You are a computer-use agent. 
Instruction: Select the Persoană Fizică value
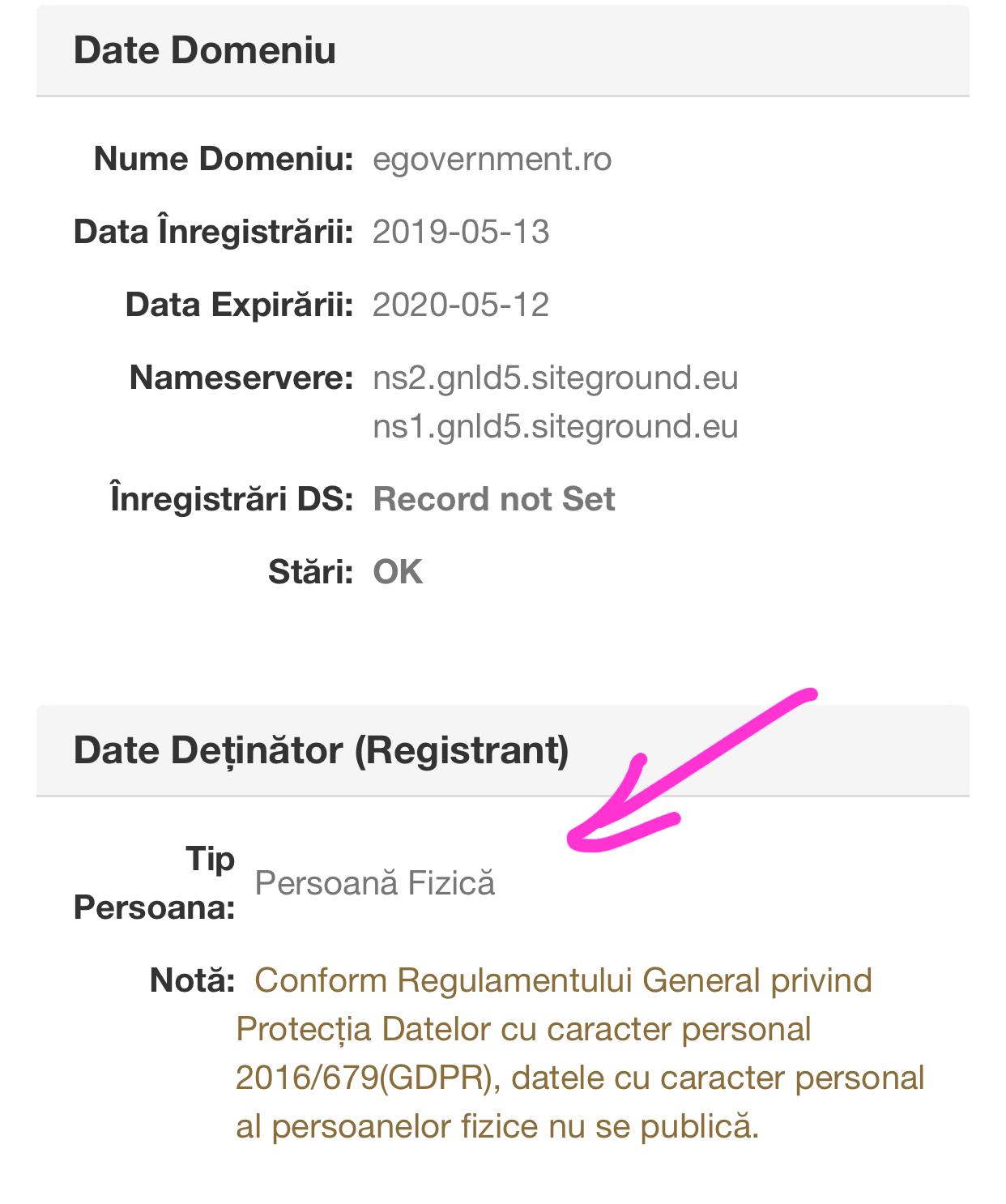tap(374, 883)
